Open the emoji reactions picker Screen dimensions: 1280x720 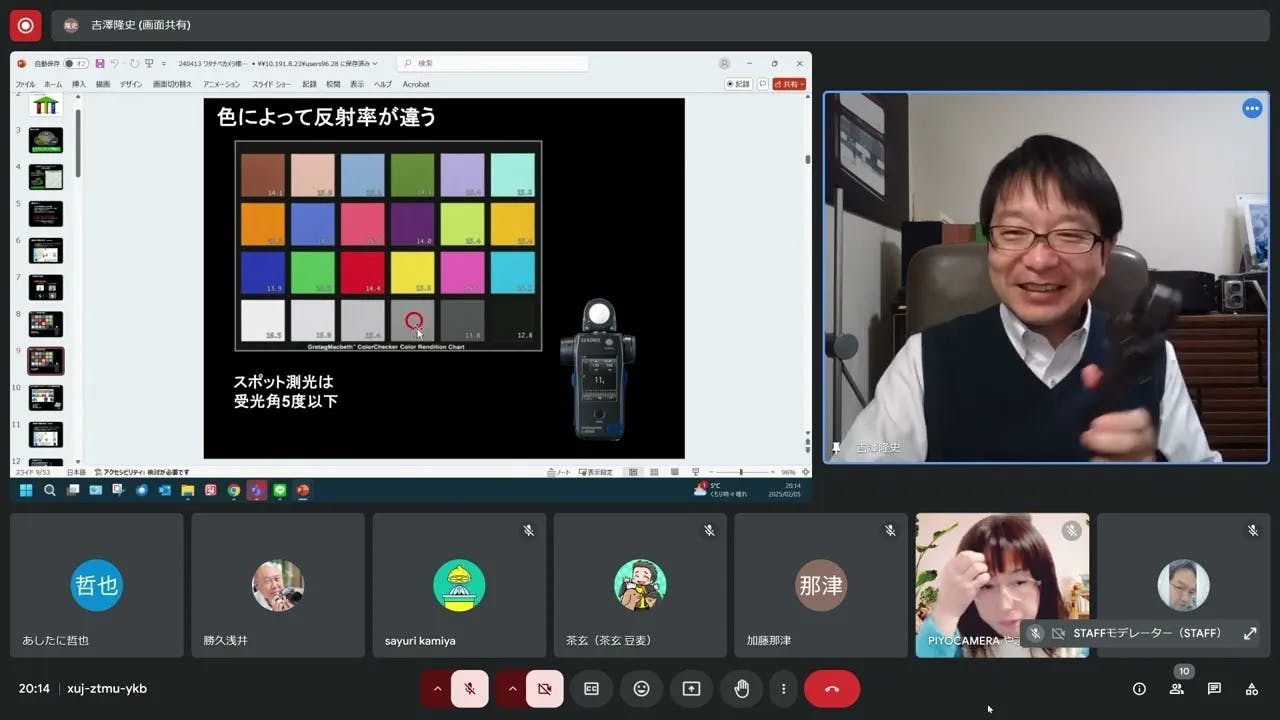click(x=641, y=689)
